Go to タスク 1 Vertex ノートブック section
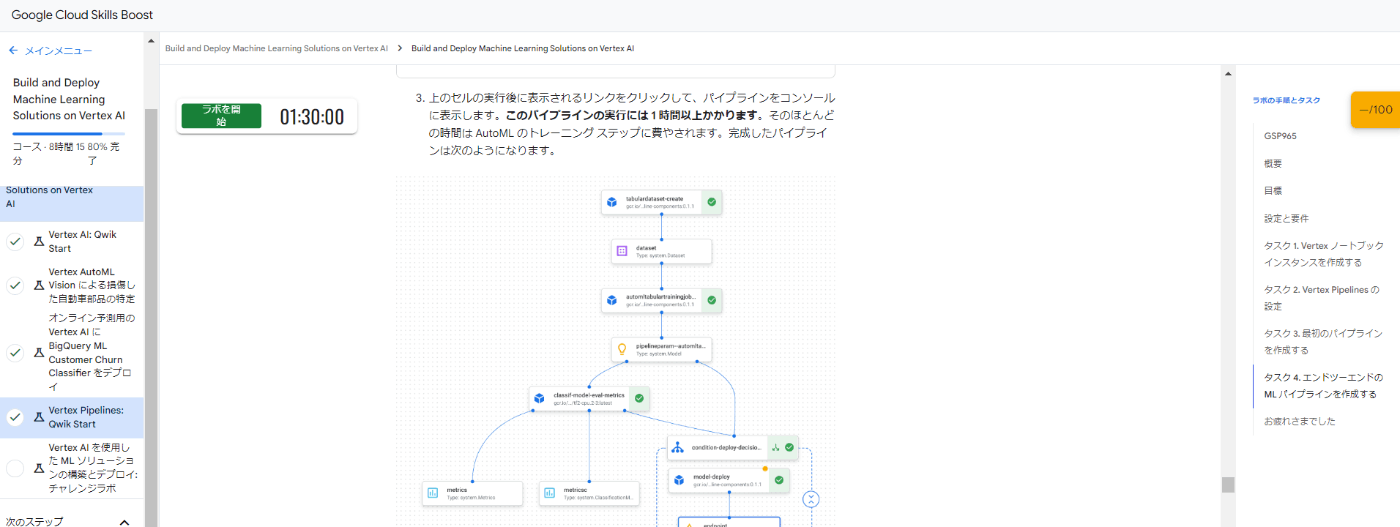The image size is (1400, 527). [x=1322, y=254]
